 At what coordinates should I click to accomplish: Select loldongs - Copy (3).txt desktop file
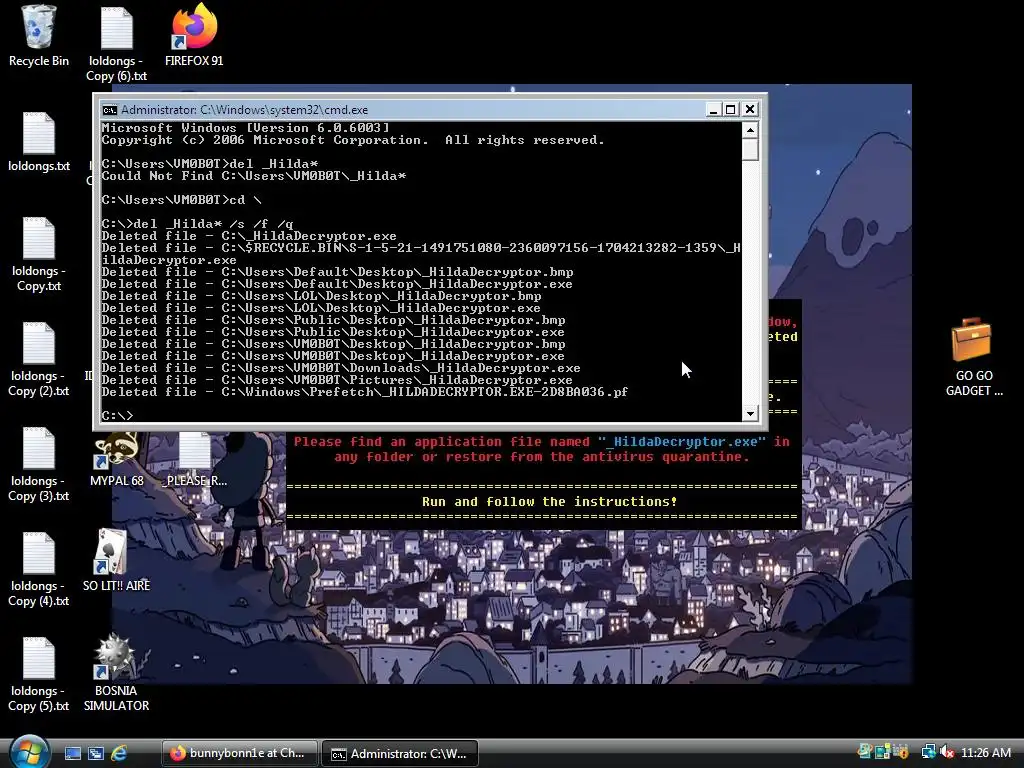tap(39, 464)
